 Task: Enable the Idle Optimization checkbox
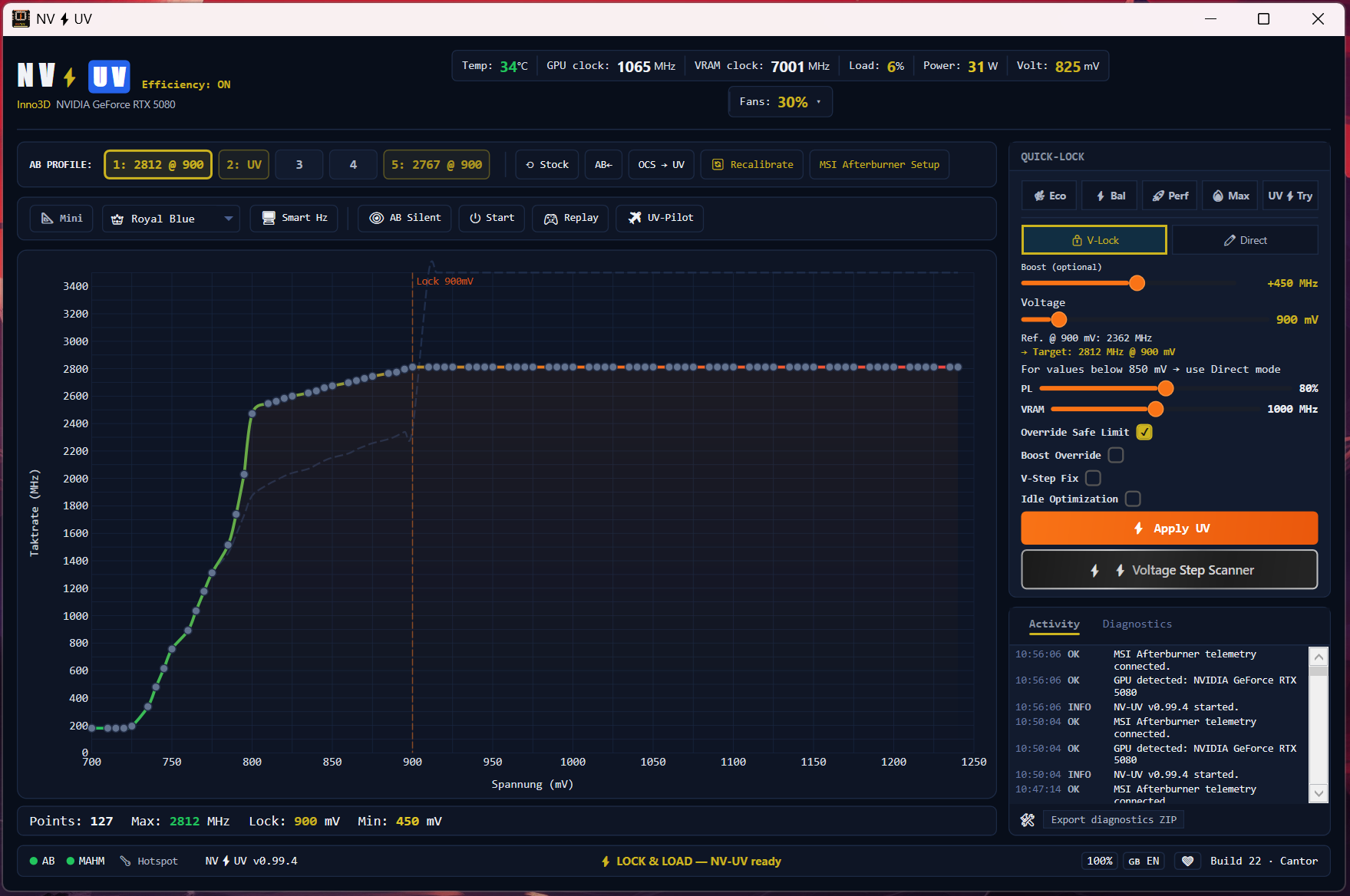tap(1133, 499)
